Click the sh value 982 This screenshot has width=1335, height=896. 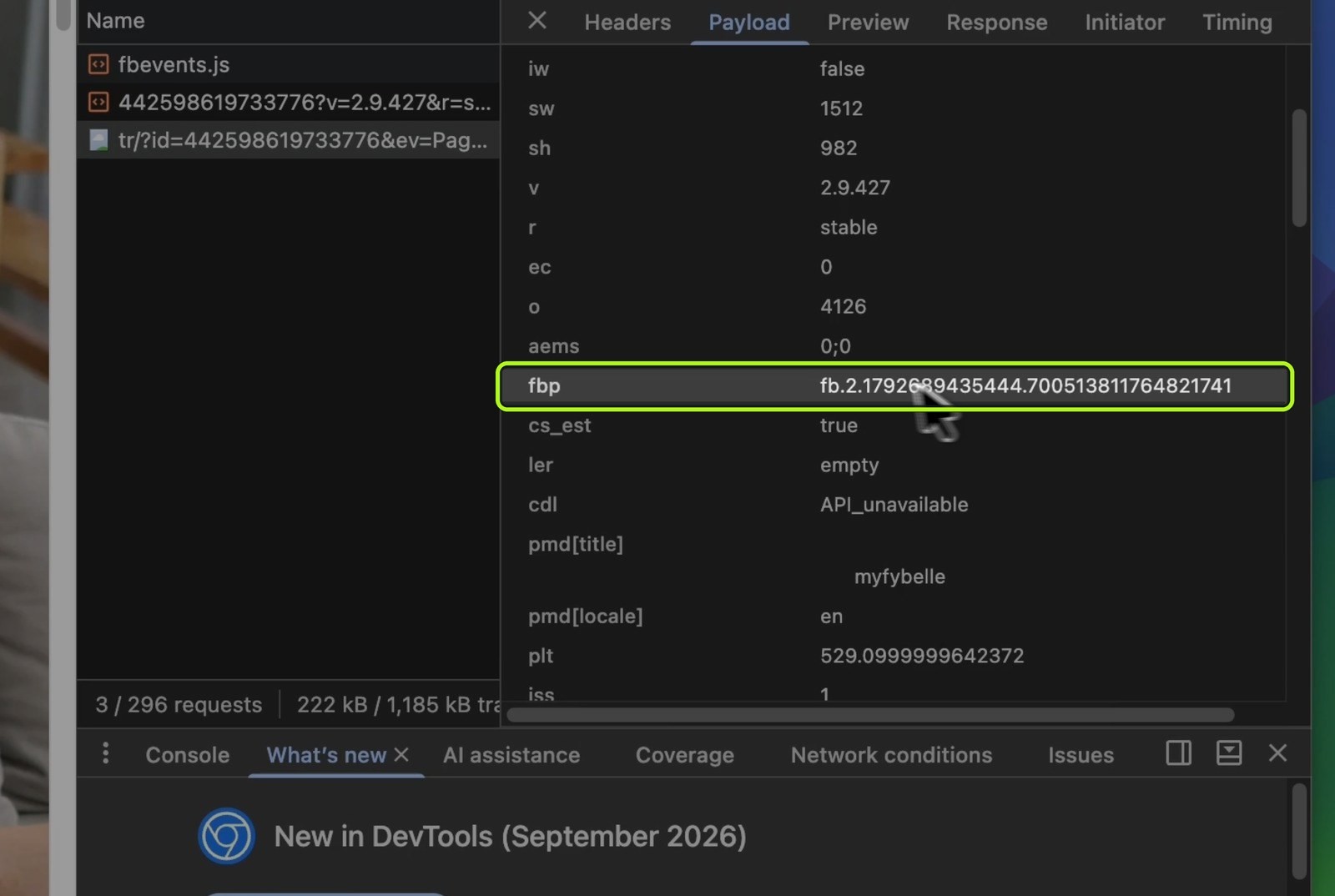tap(839, 148)
